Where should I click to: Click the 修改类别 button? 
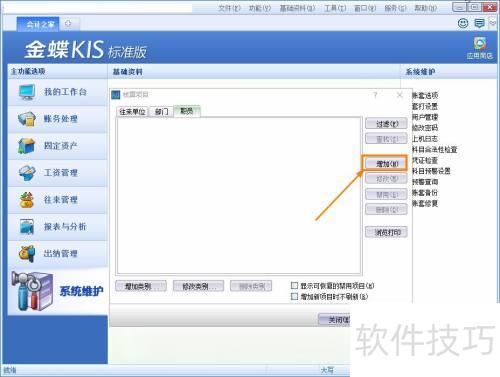198,286
